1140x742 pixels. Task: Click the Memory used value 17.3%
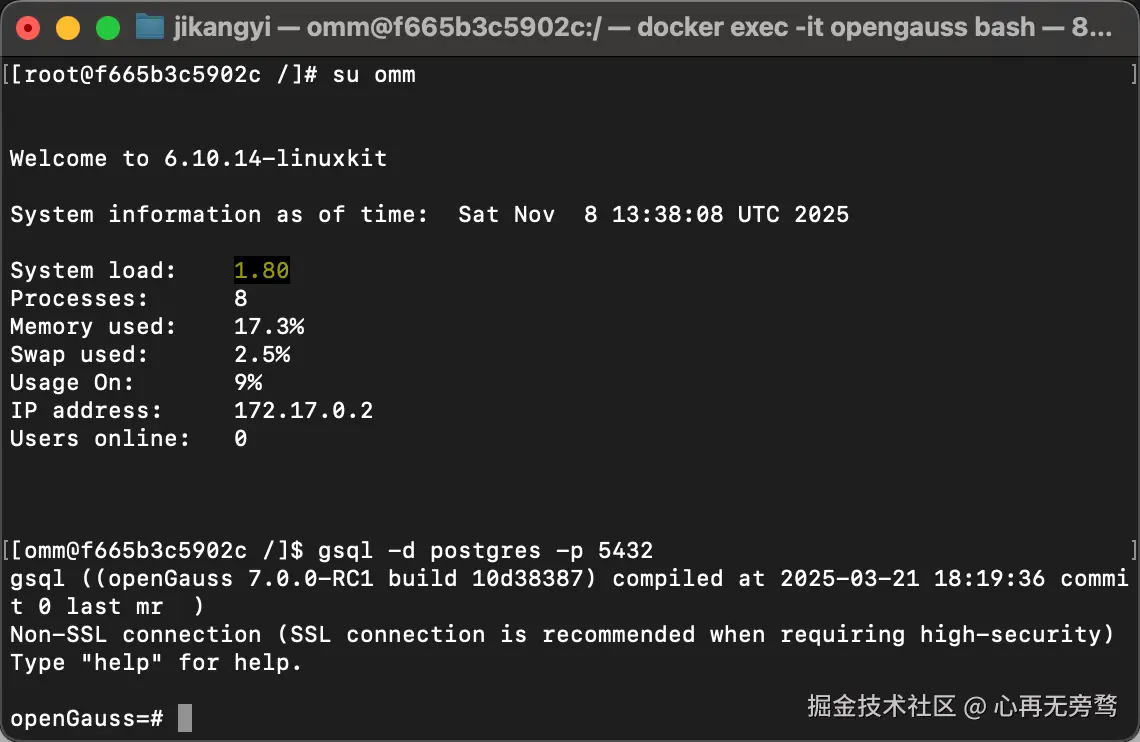[x=269, y=326]
